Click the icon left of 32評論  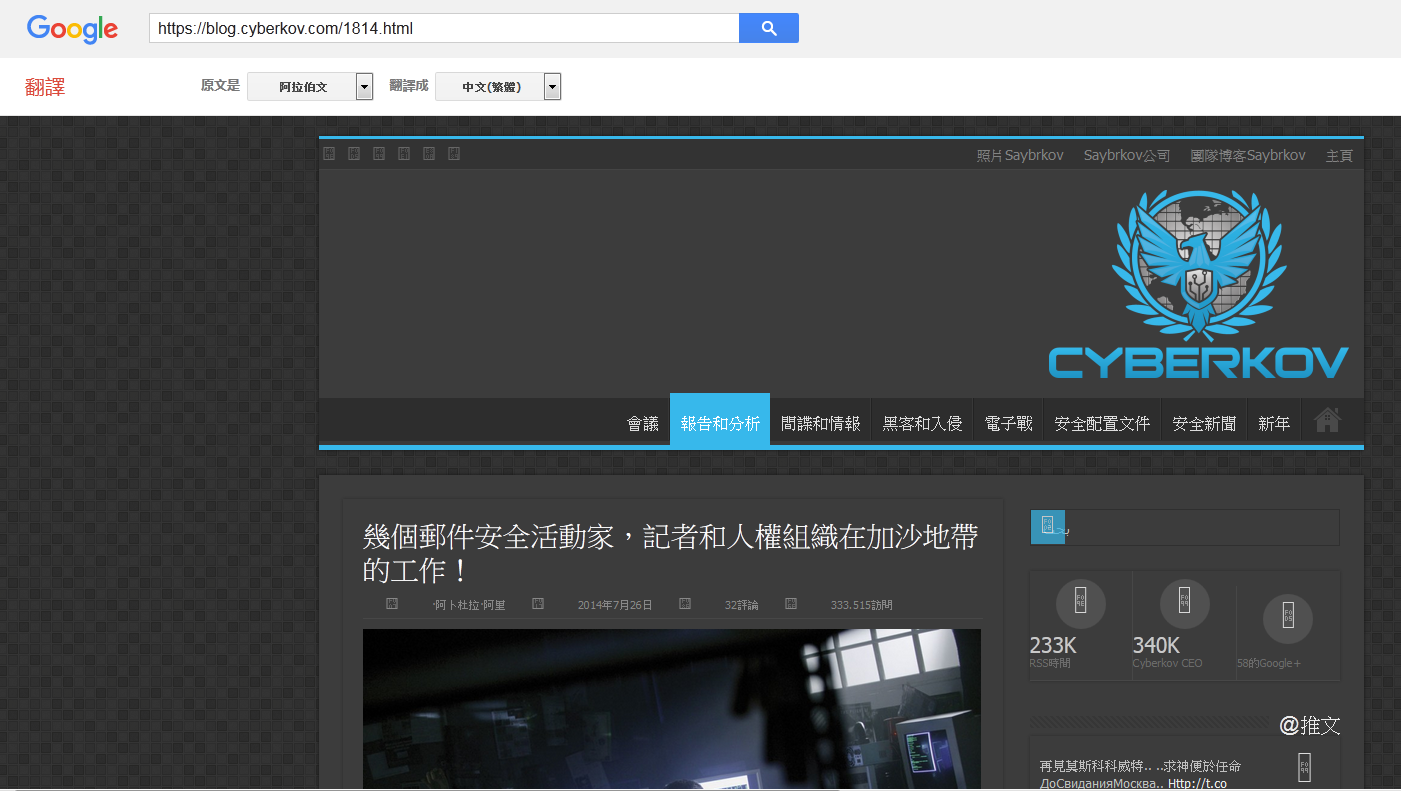(685, 604)
